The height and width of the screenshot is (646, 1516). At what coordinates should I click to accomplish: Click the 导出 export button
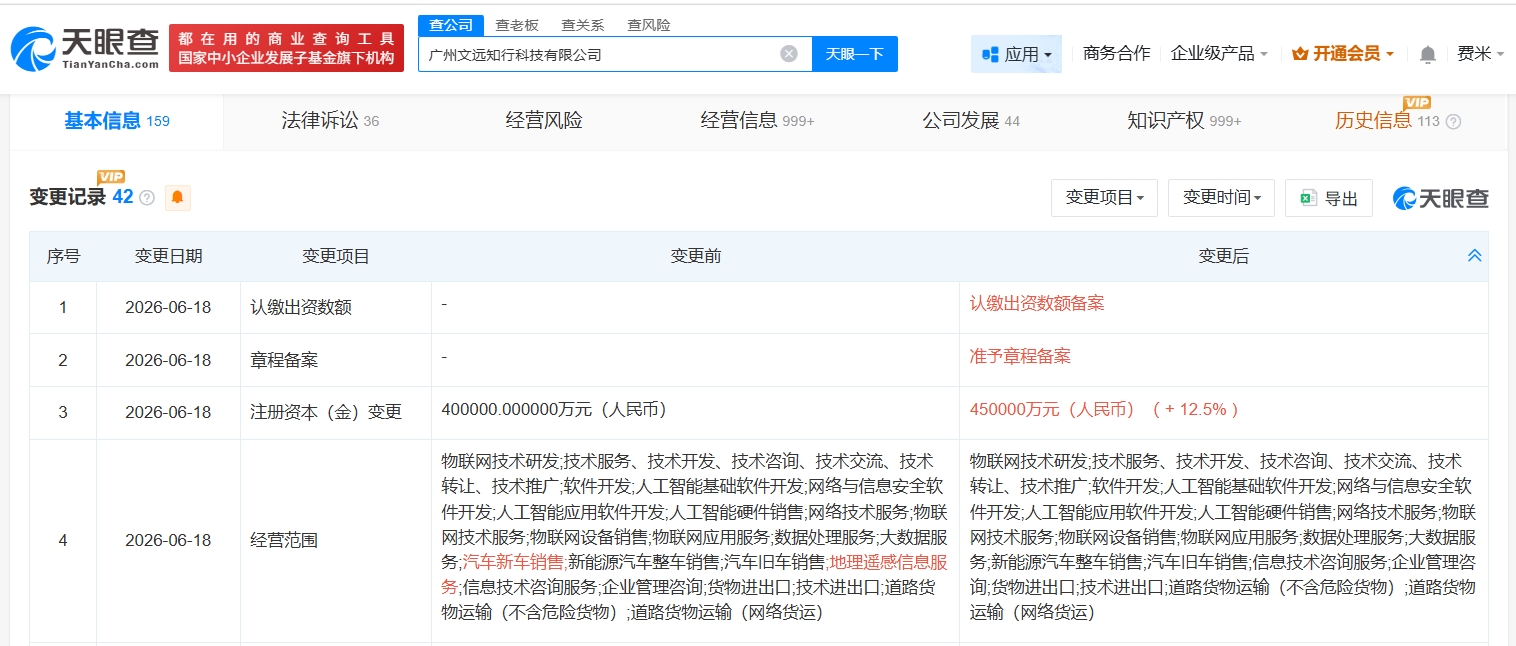click(x=1329, y=198)
